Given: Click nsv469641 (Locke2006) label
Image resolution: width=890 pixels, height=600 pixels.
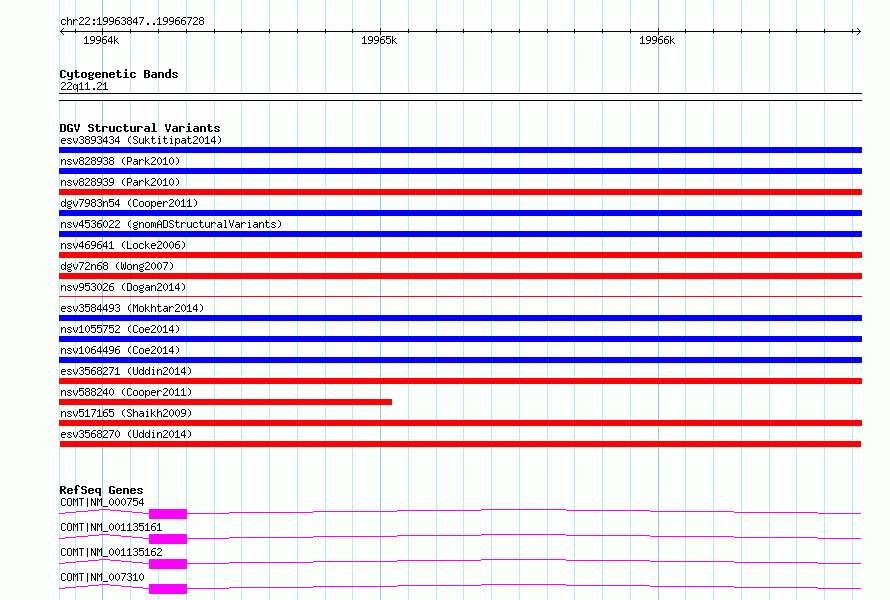Looking at the screenshot, I should coord(123,245).
